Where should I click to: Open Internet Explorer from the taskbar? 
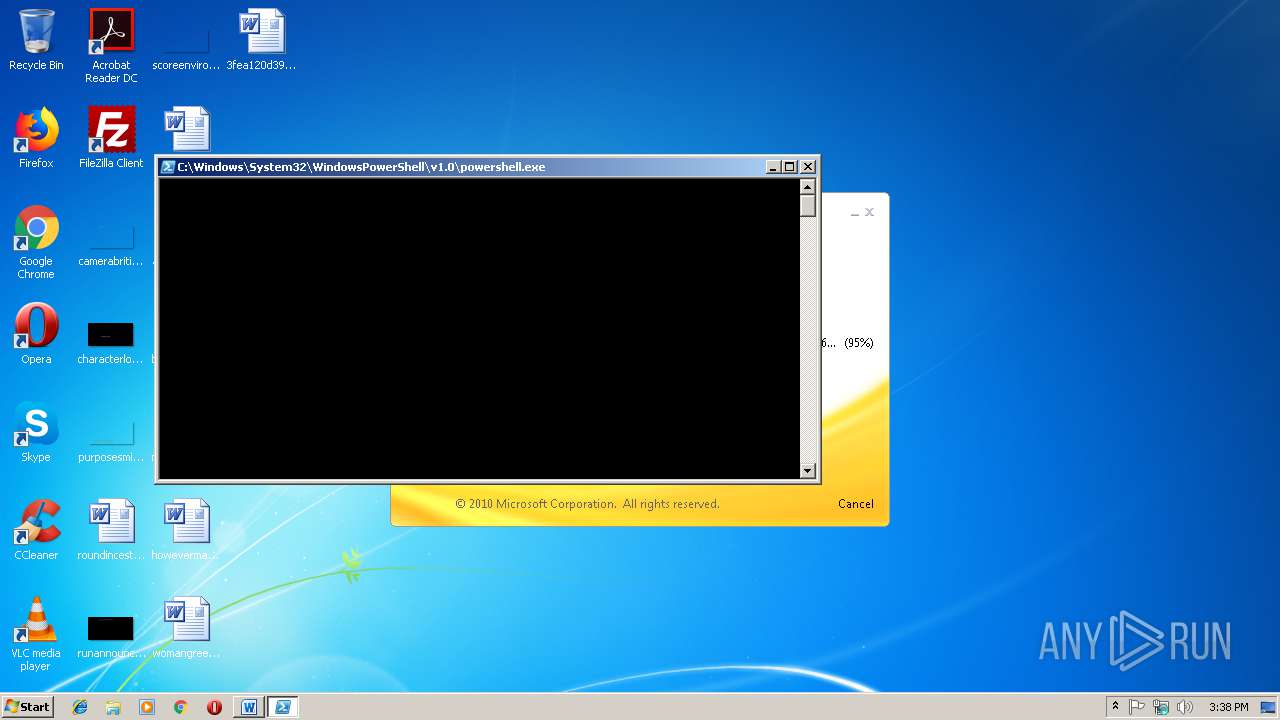pyautogui.click(x=80, y=707)
